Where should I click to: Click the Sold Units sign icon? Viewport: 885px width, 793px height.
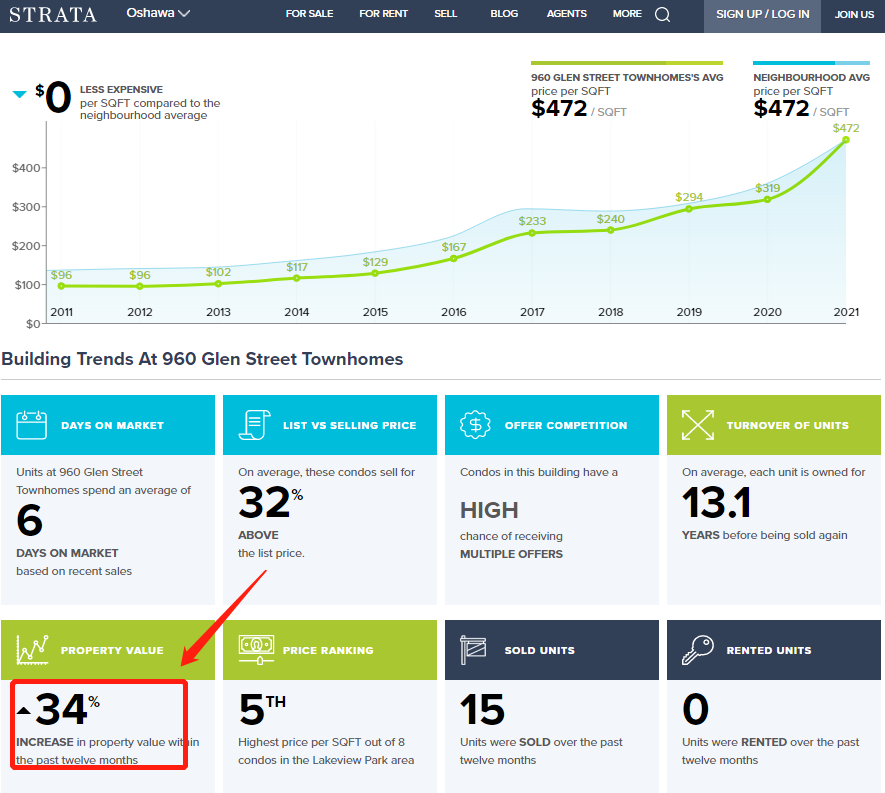click(x=476, y=650)
